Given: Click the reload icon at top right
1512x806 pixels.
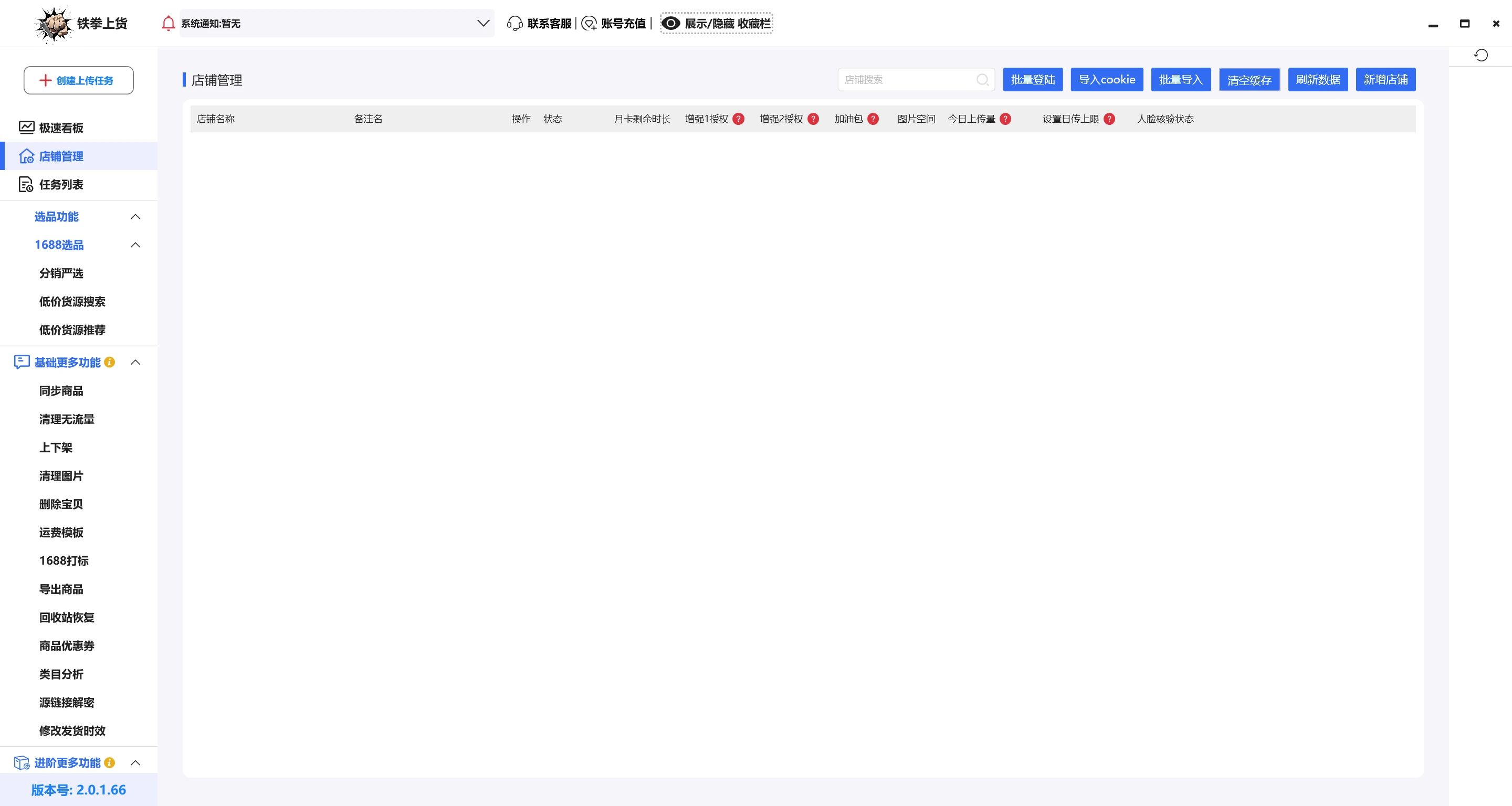Looking at the screenshot, I should click(1481, 55).
